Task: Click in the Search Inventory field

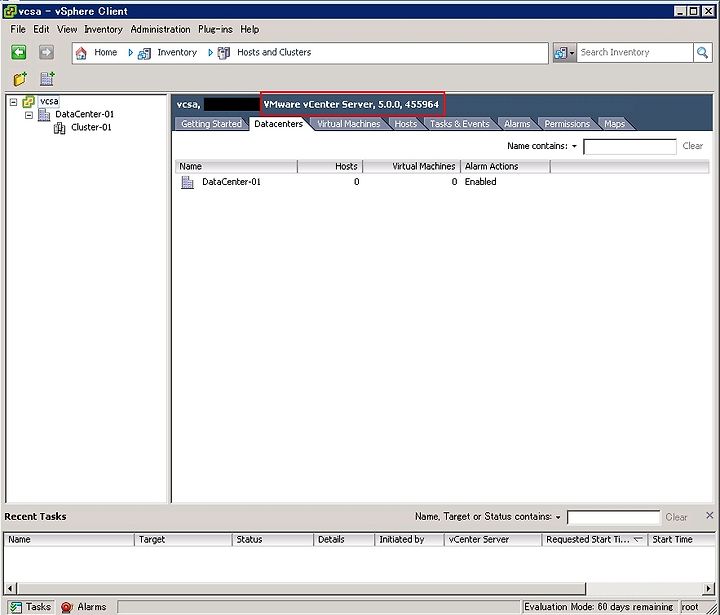Action: pyautogui.click(x=635, y=52)
